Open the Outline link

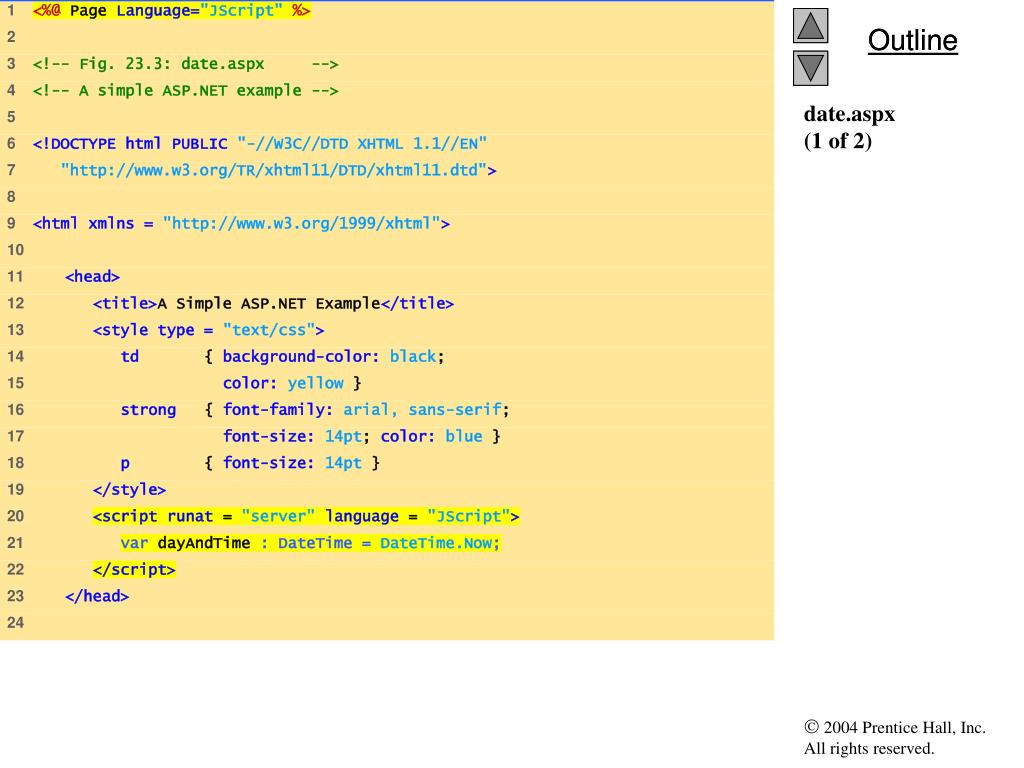coord(912,40)
